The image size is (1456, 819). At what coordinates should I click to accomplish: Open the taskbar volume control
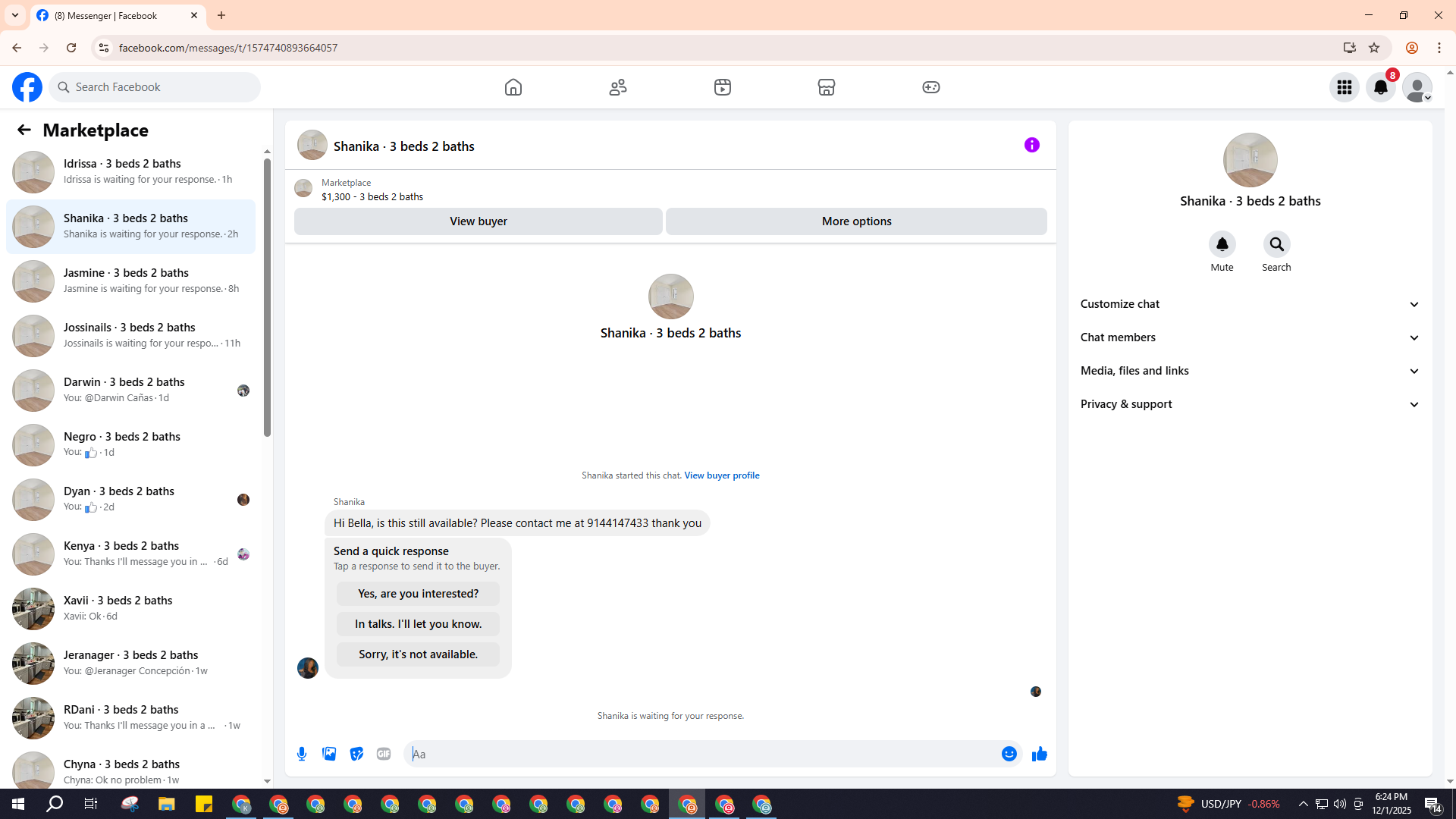coord(1340,804)
